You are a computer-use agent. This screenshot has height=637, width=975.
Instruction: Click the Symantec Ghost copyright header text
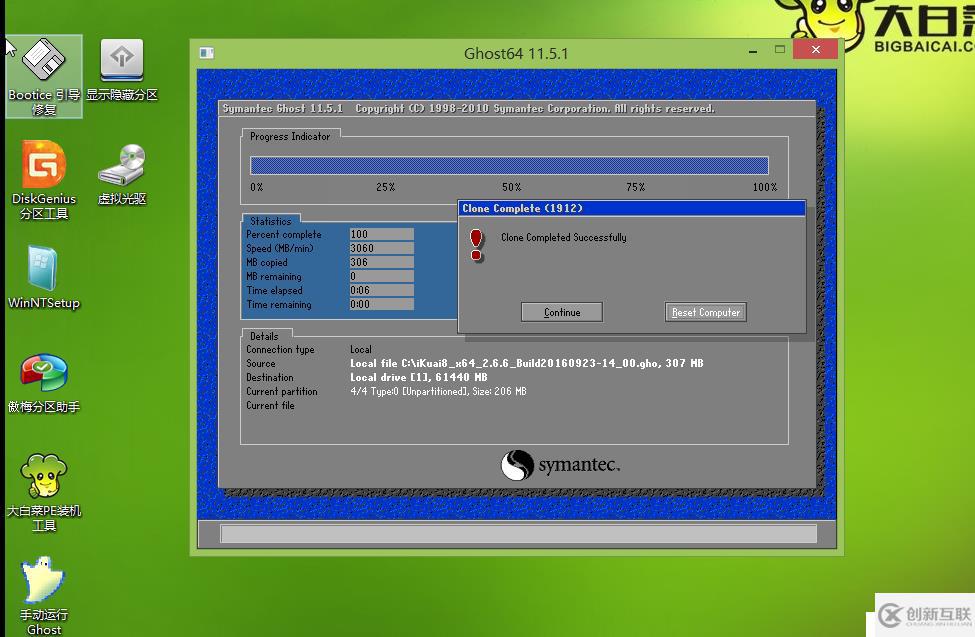click(x=468, y=108)
